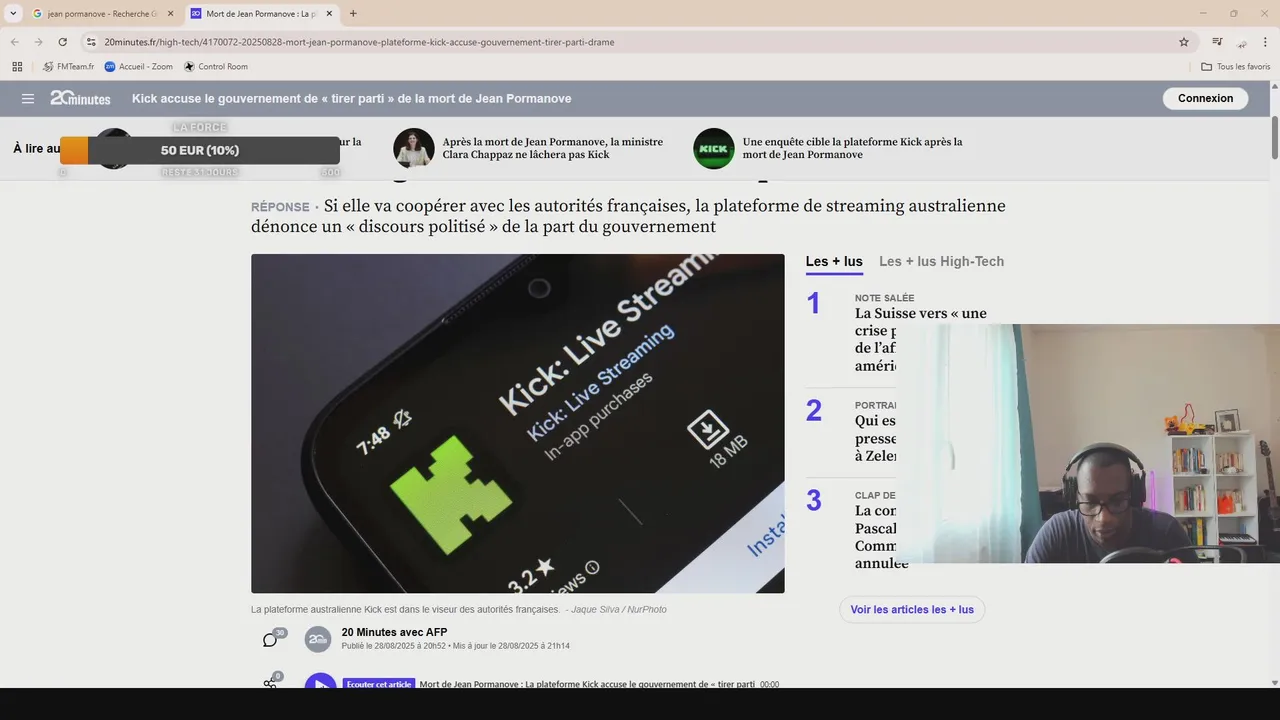Open the 20 Minutes avec AFP author link
This screenshot has width=1280, height=720.
pyautogui.click(x=394, y=632)
